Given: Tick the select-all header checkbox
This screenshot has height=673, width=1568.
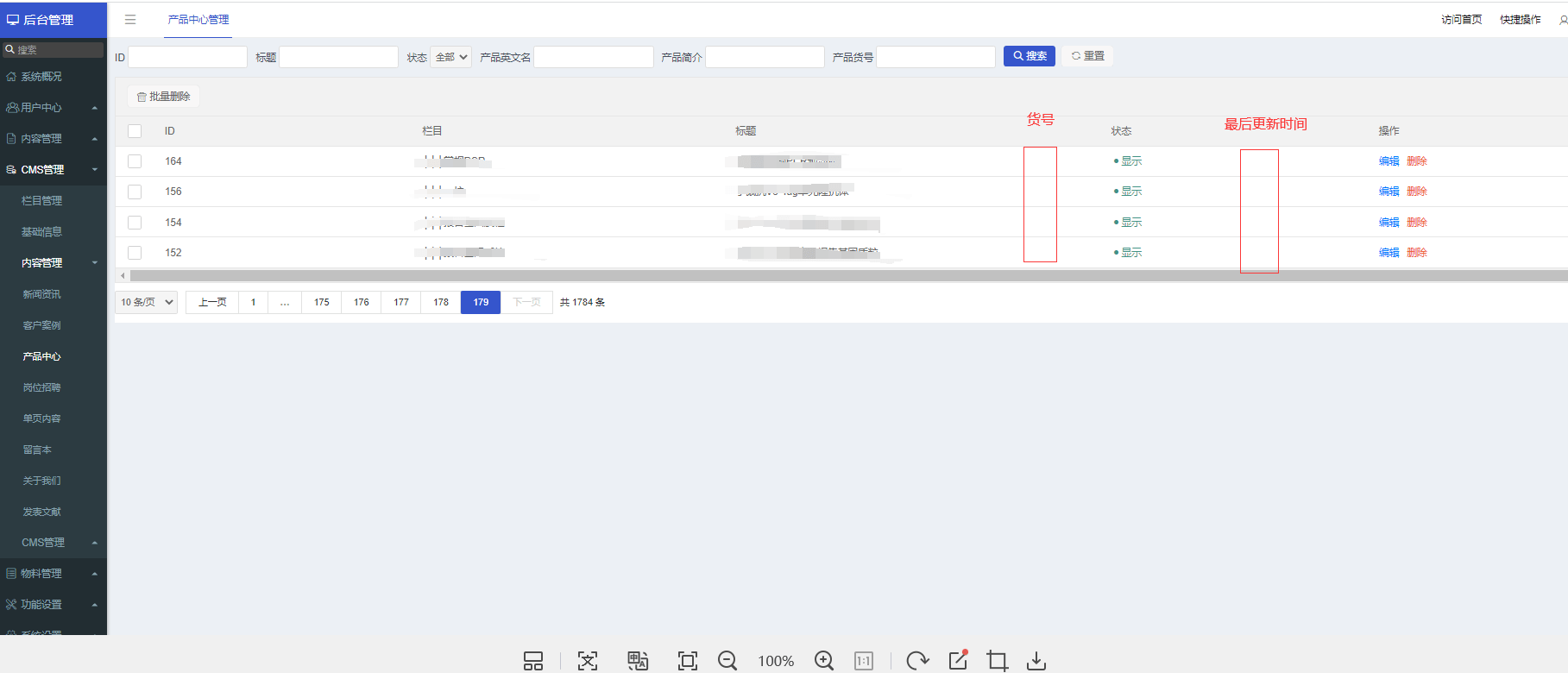Looking at the screenshot, I should [x=135, y=131].
